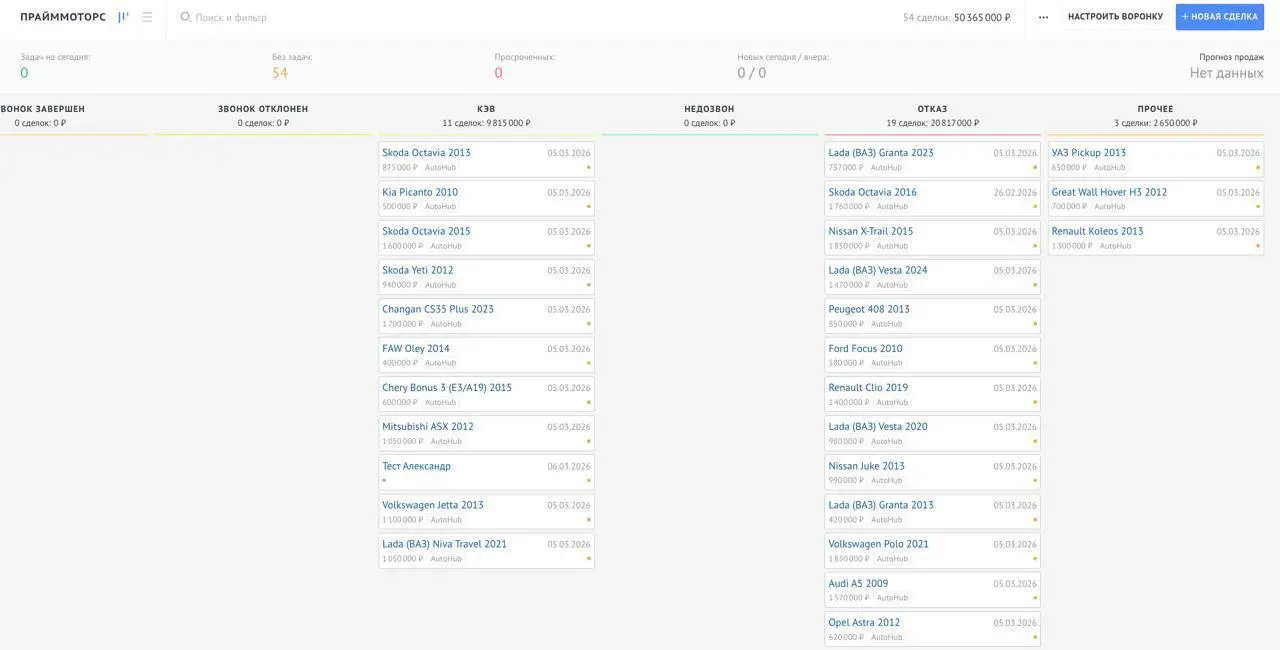This screenshot has height=650, width=1280.
Task: Click the 1 300 000 ₽ price on Renault Koleos
Action: point(1072,246)
